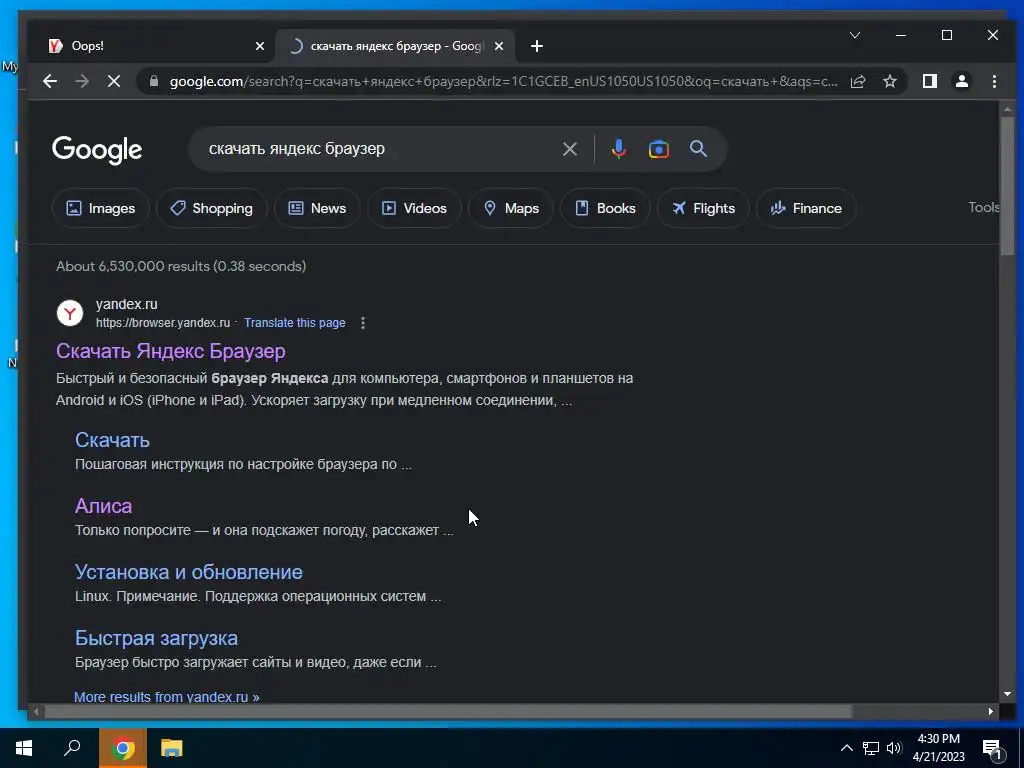Screen dimensions: 1024x768
Task: Share this page from the address bar
Action: [x=858, y=81]
